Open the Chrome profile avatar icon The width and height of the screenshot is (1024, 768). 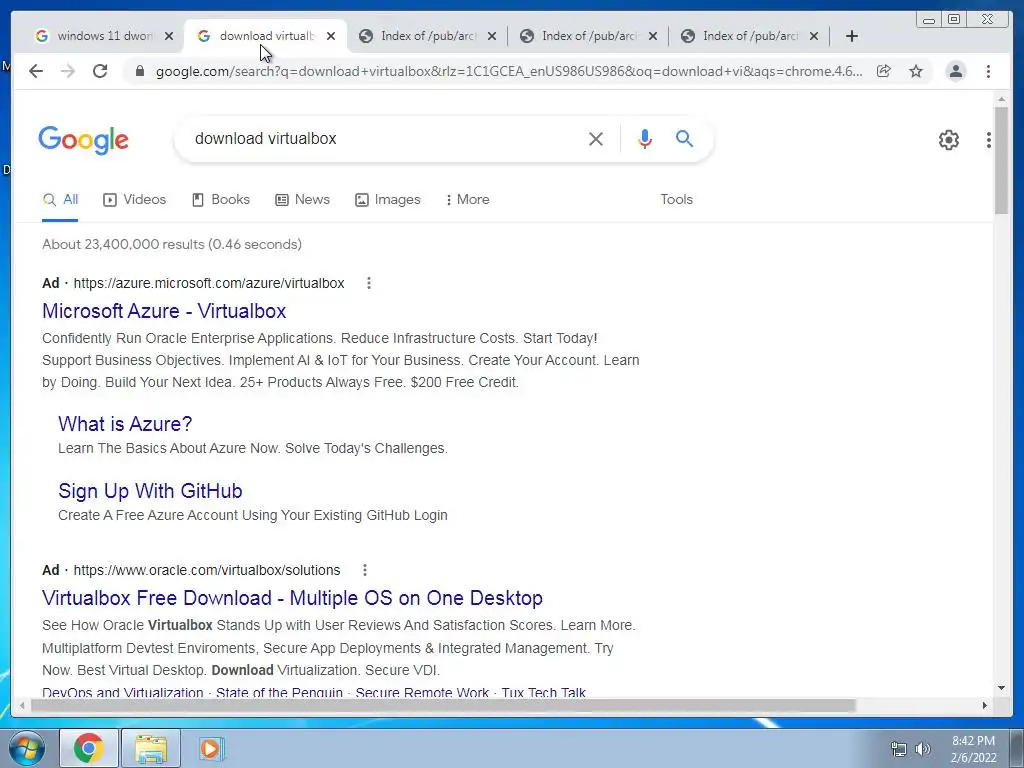(956, 71)
